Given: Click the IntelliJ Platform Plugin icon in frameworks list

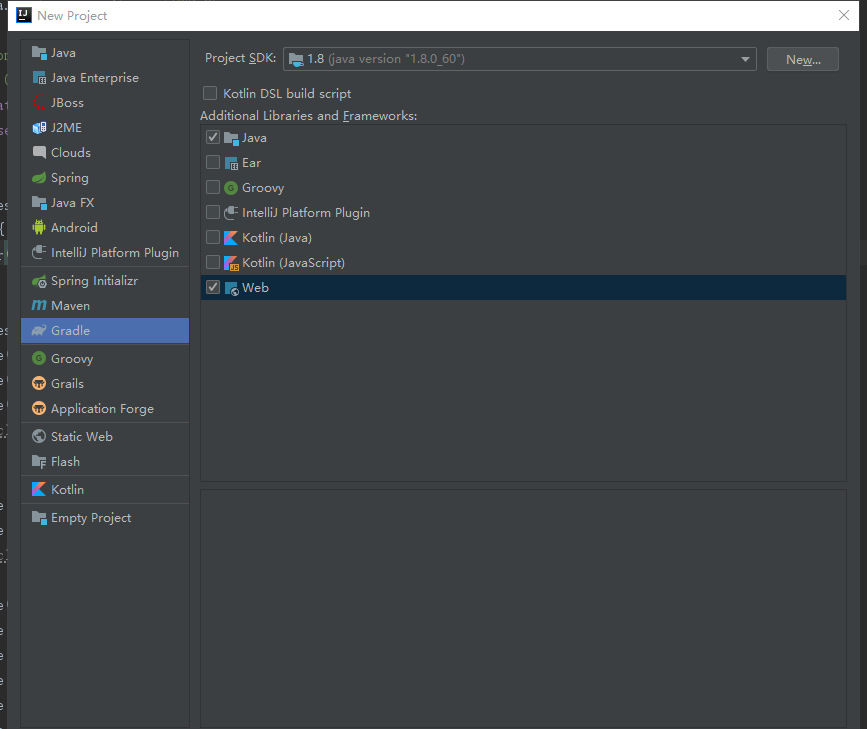Looking at the screenshot, I should (x=231, y=213).
